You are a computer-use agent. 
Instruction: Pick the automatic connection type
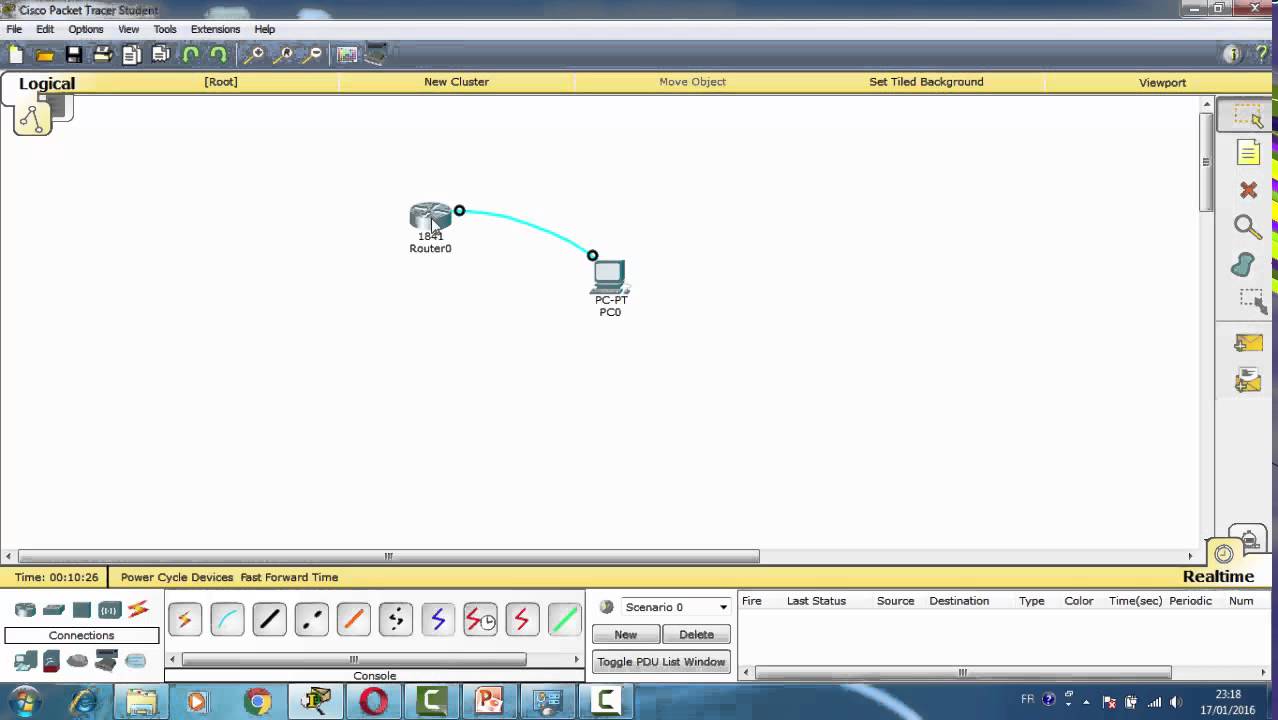(x=185, y=620)
